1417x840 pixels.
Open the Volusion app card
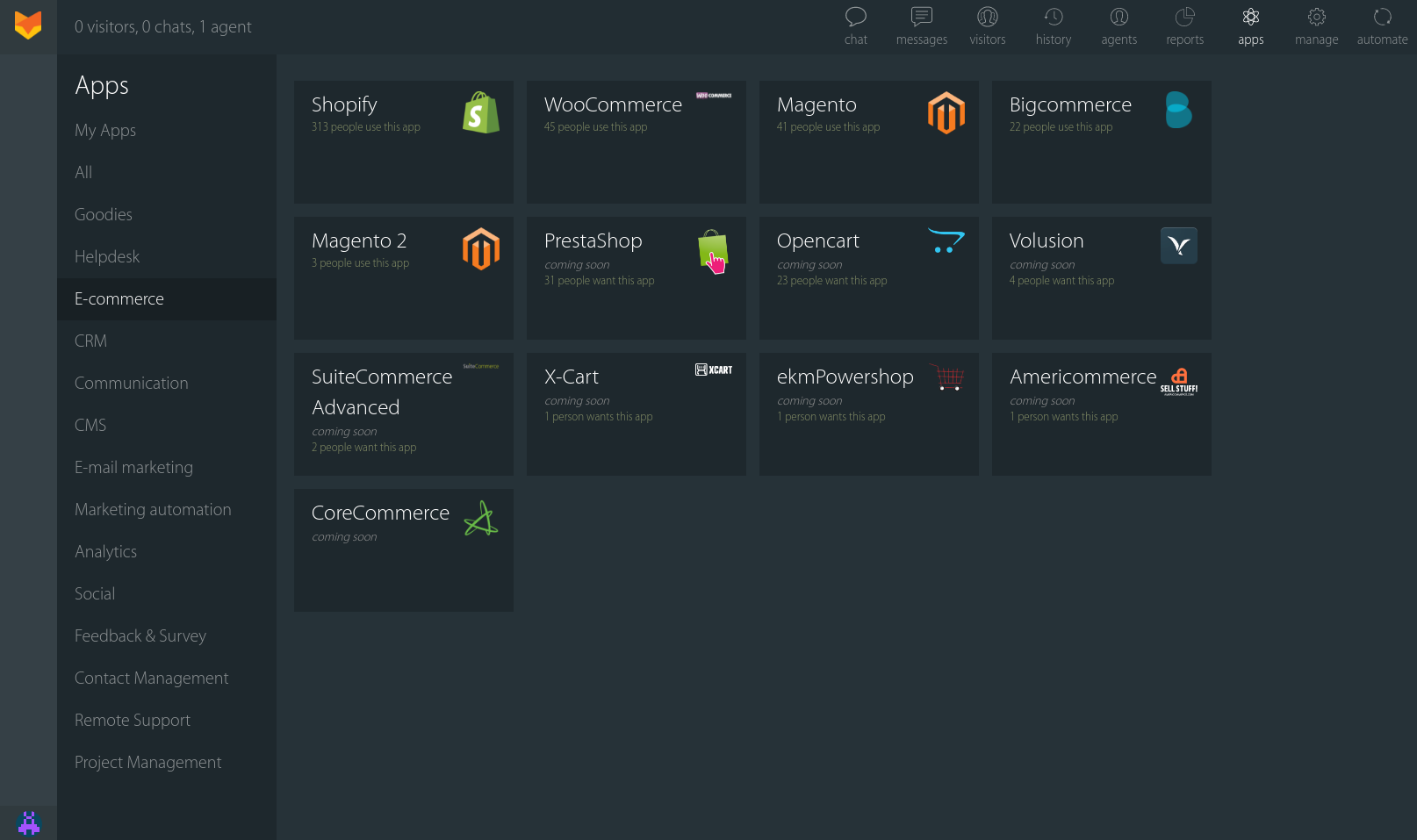pyautogui.click(x=1101, y=278)
